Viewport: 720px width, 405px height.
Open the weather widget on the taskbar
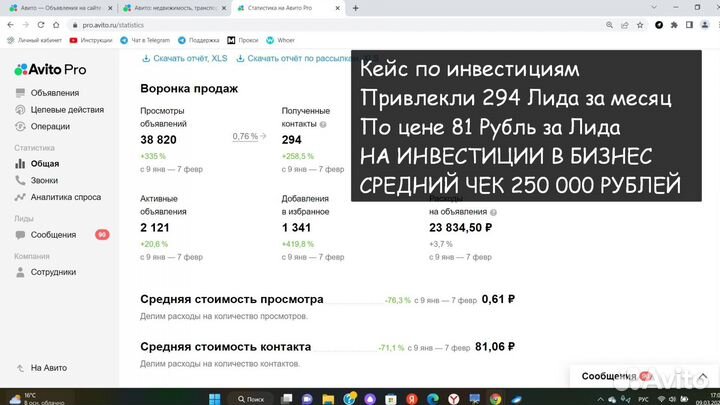(x=37, y=399)
